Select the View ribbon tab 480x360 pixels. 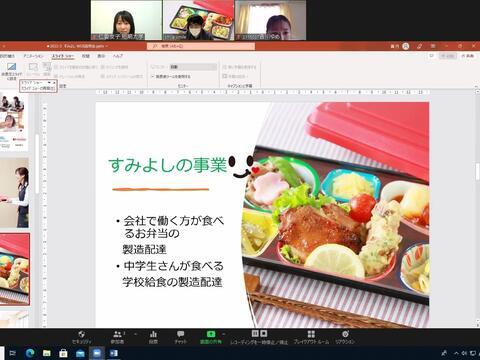pos(101,56)
